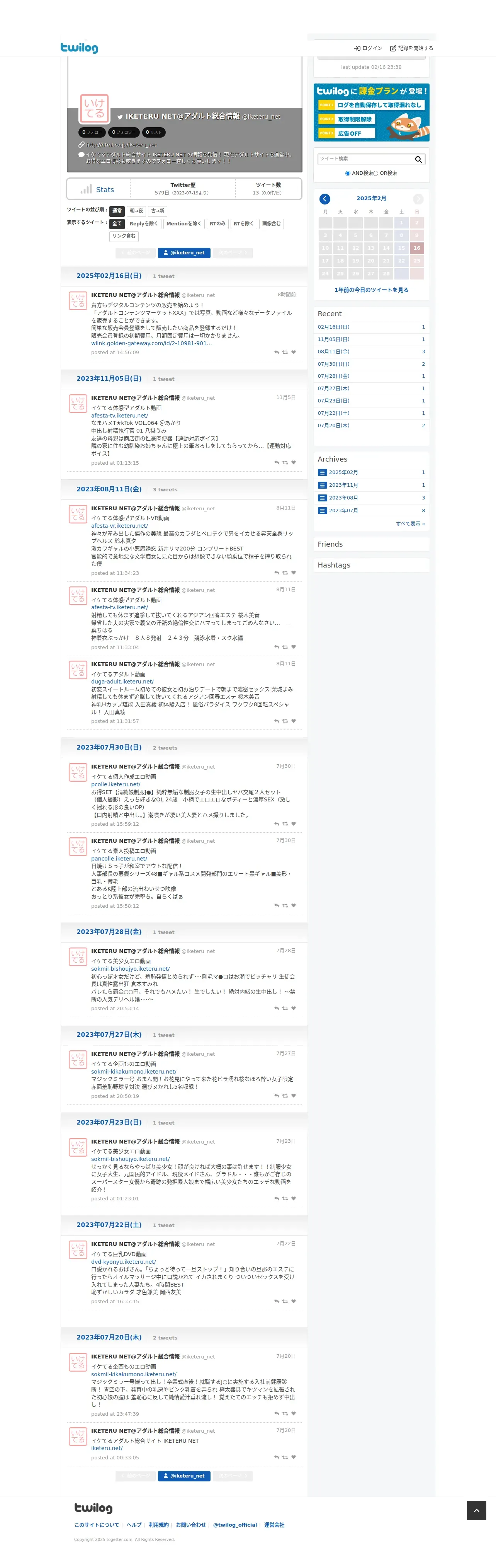Select 朝→夜 sort order
Viewport: 496px width, 1568px height.
136,211
